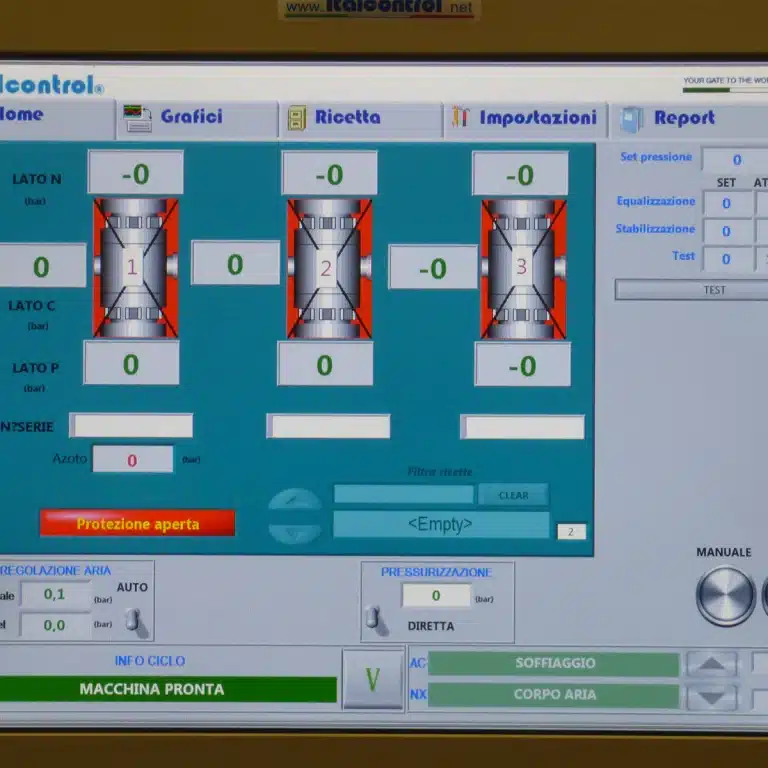Viewport: 768px width, 768px height.
Task: Click the round recipe scroll-up arrow
Action: click(295, 501)
